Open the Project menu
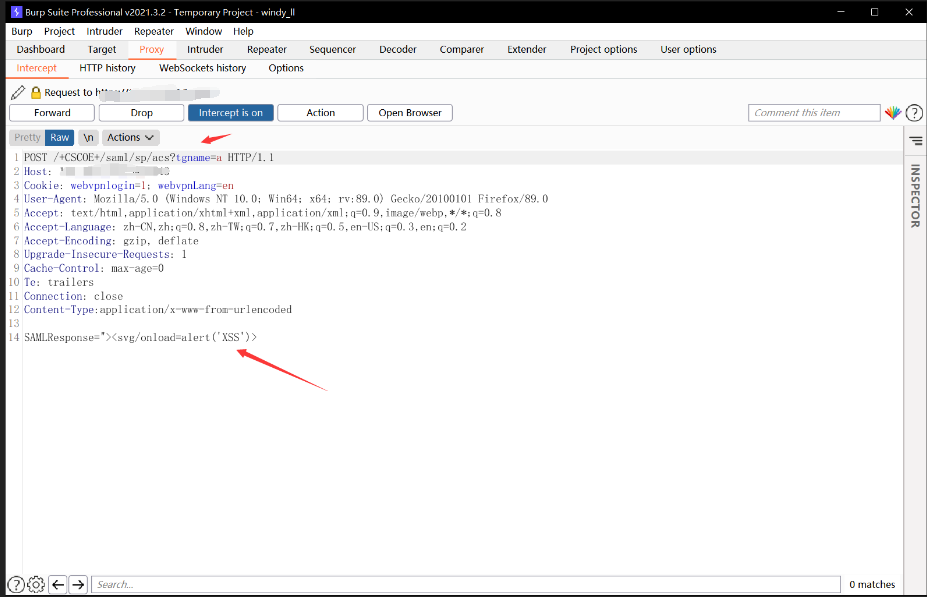The height and width of the screenshot is (597, 927). tap(59, 31)
